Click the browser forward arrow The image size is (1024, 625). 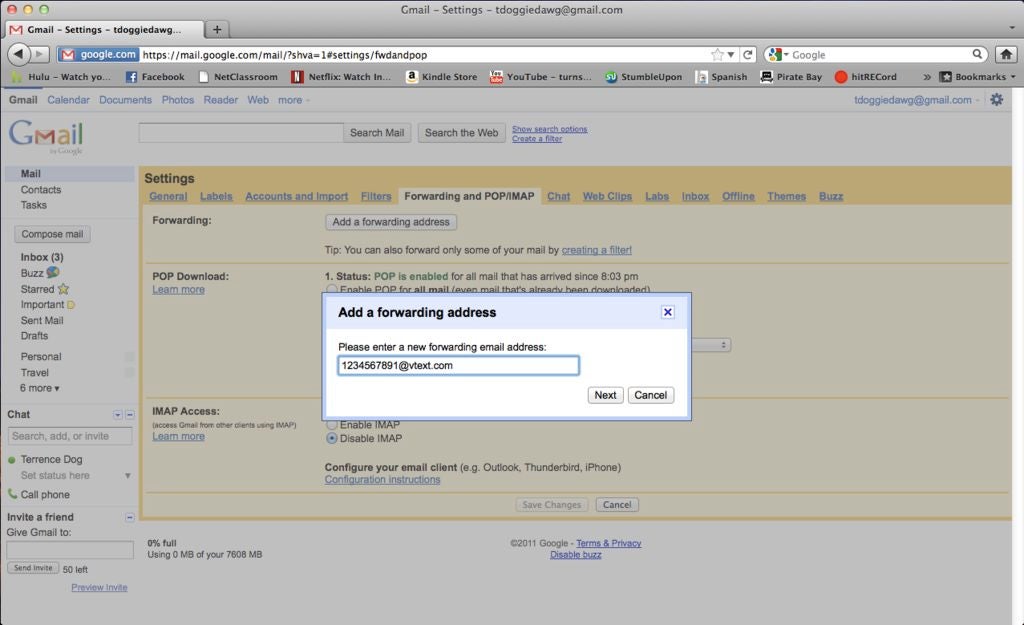pos(40,54)
